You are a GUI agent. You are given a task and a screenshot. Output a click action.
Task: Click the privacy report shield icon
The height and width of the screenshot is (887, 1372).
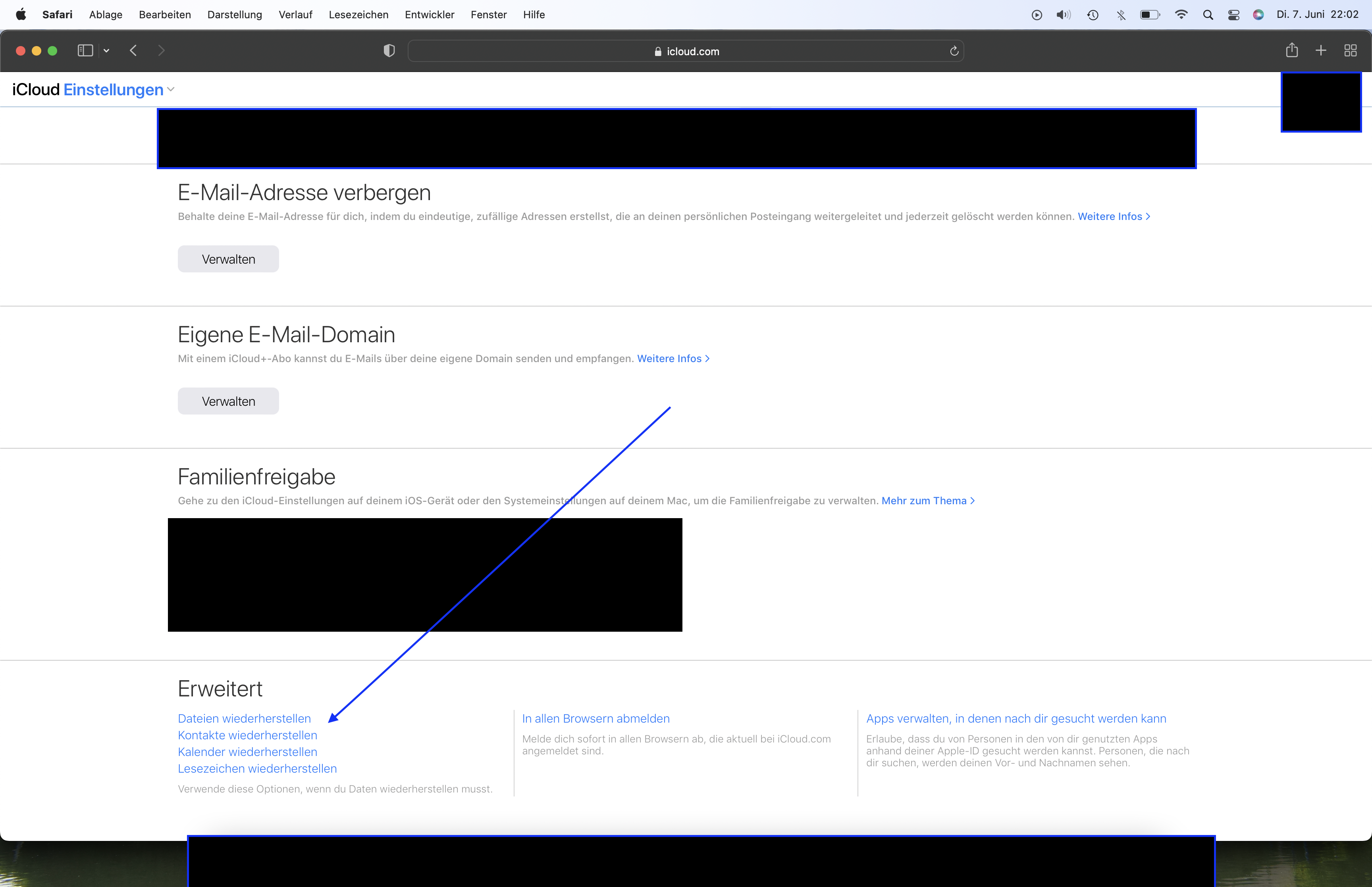pyautogui.click(x=389, y=51)
